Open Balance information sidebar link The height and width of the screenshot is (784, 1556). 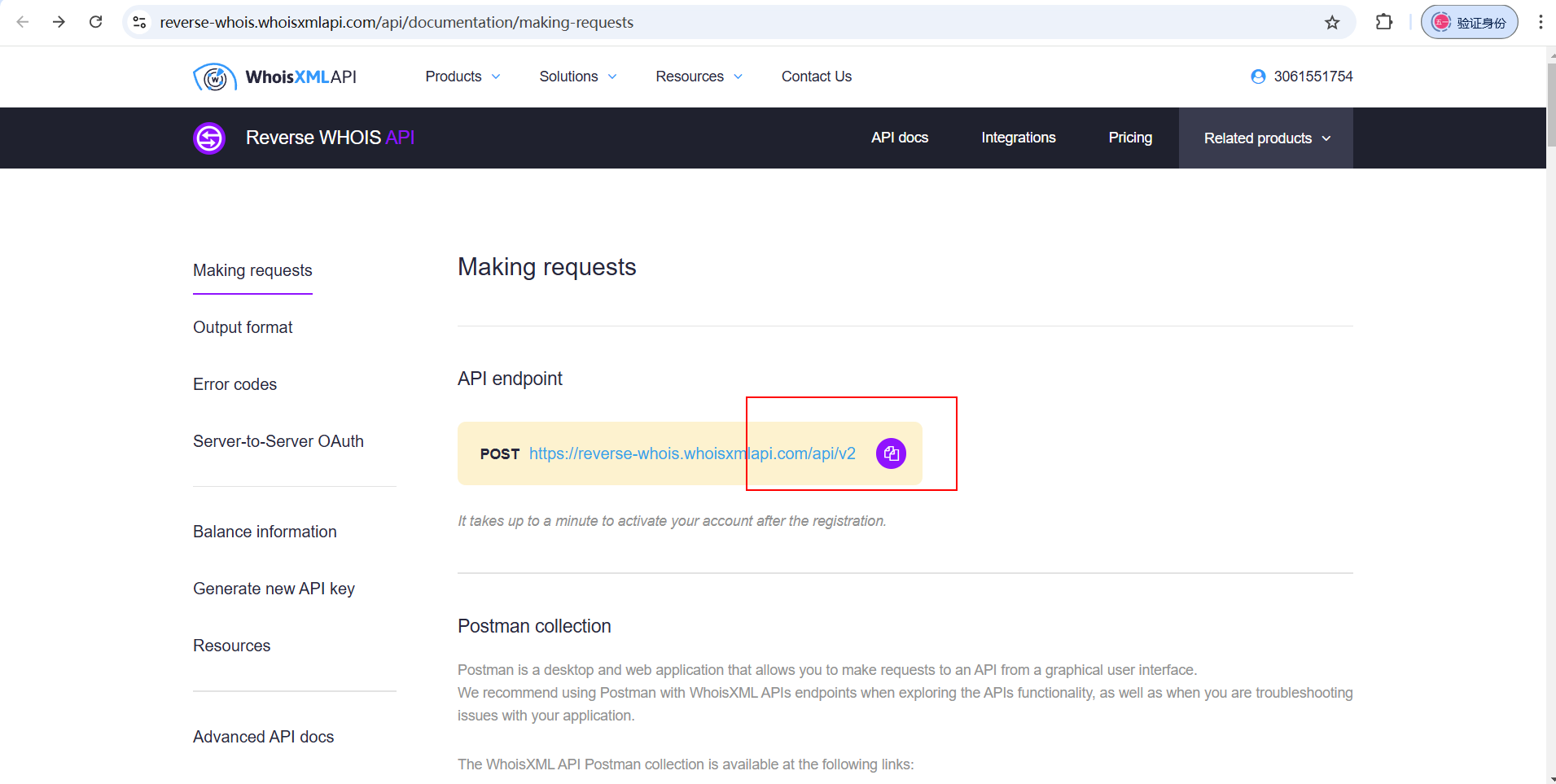coord(265,532)
